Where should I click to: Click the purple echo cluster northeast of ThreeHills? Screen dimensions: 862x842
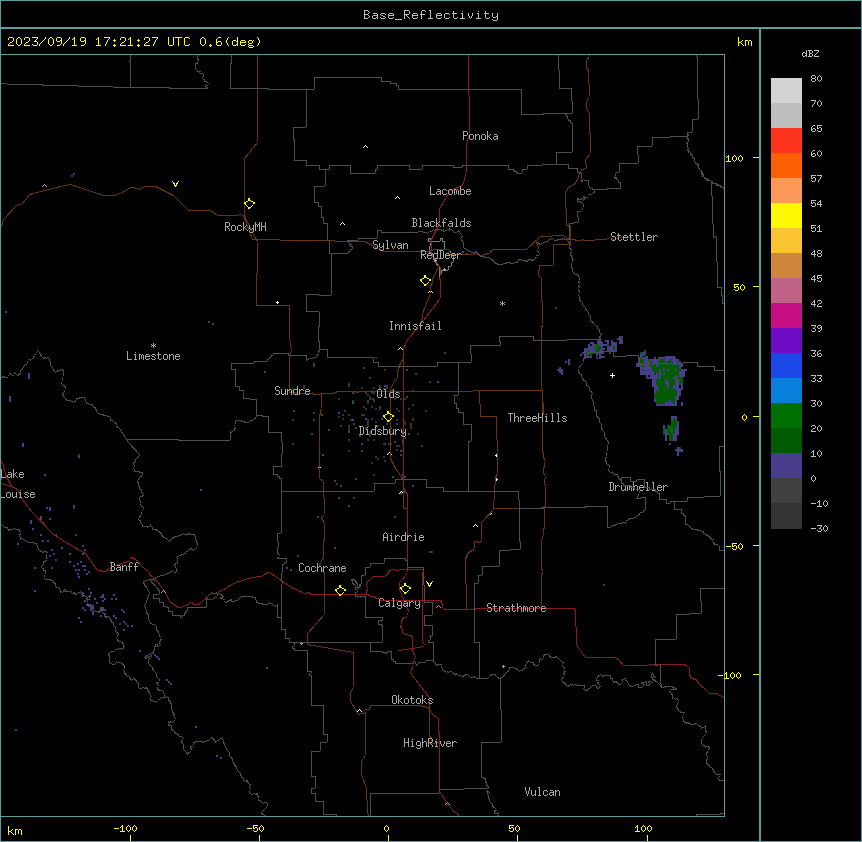tap(601, 348)
